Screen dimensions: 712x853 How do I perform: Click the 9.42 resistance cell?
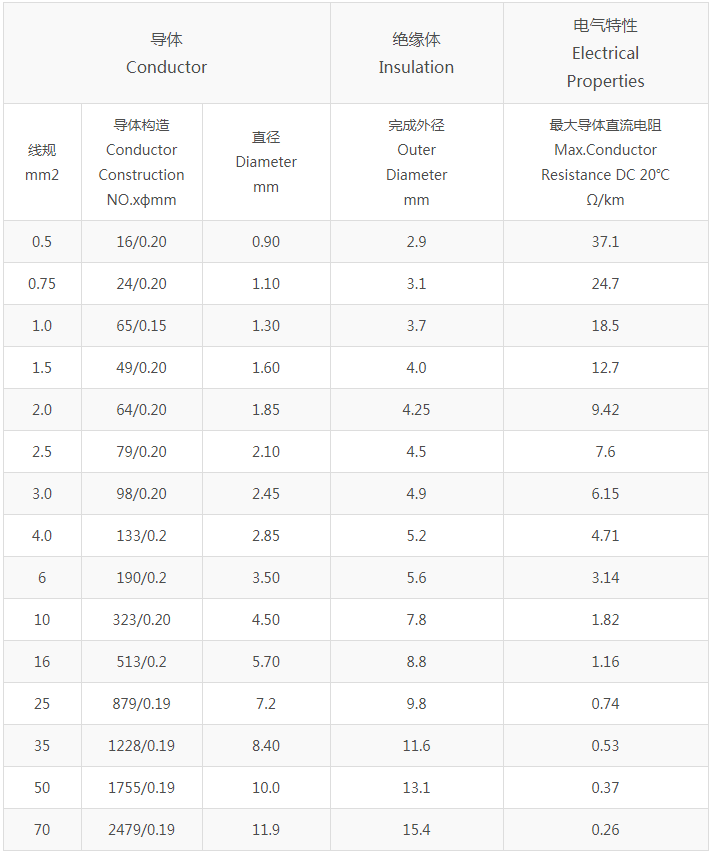tap(605, 410)
